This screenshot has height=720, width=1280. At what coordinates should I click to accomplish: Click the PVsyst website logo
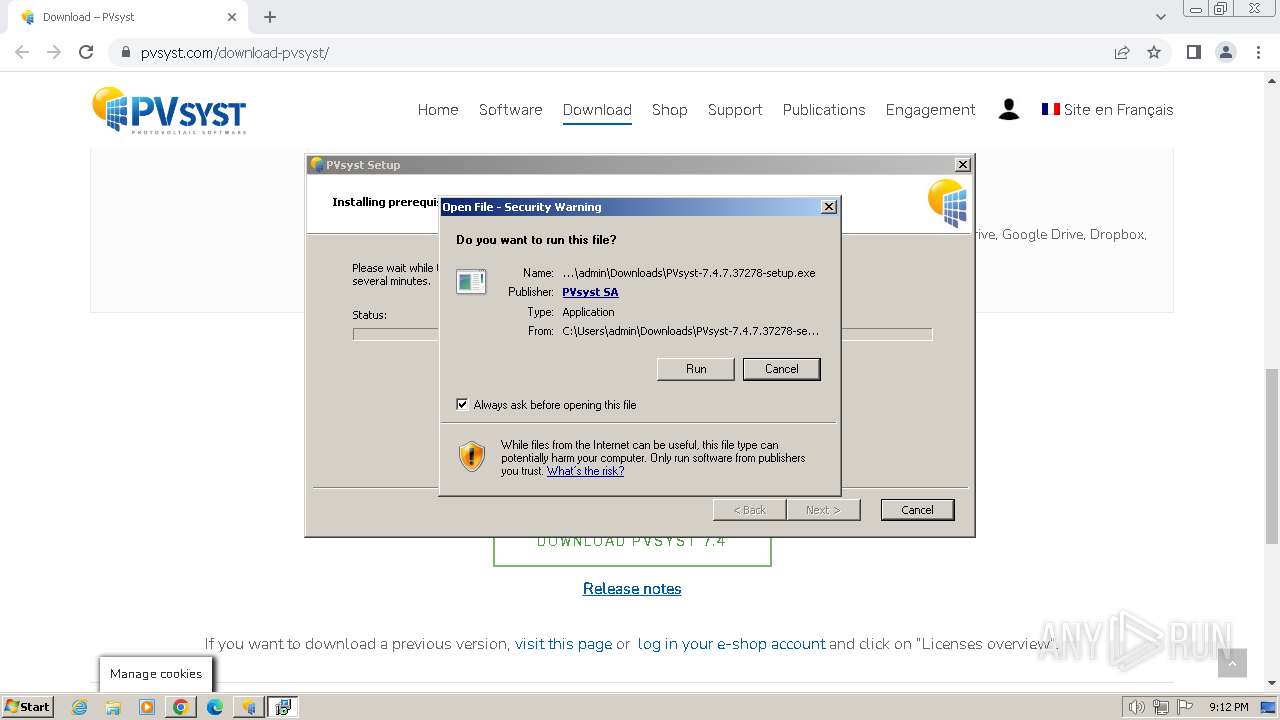click(169, 110)
